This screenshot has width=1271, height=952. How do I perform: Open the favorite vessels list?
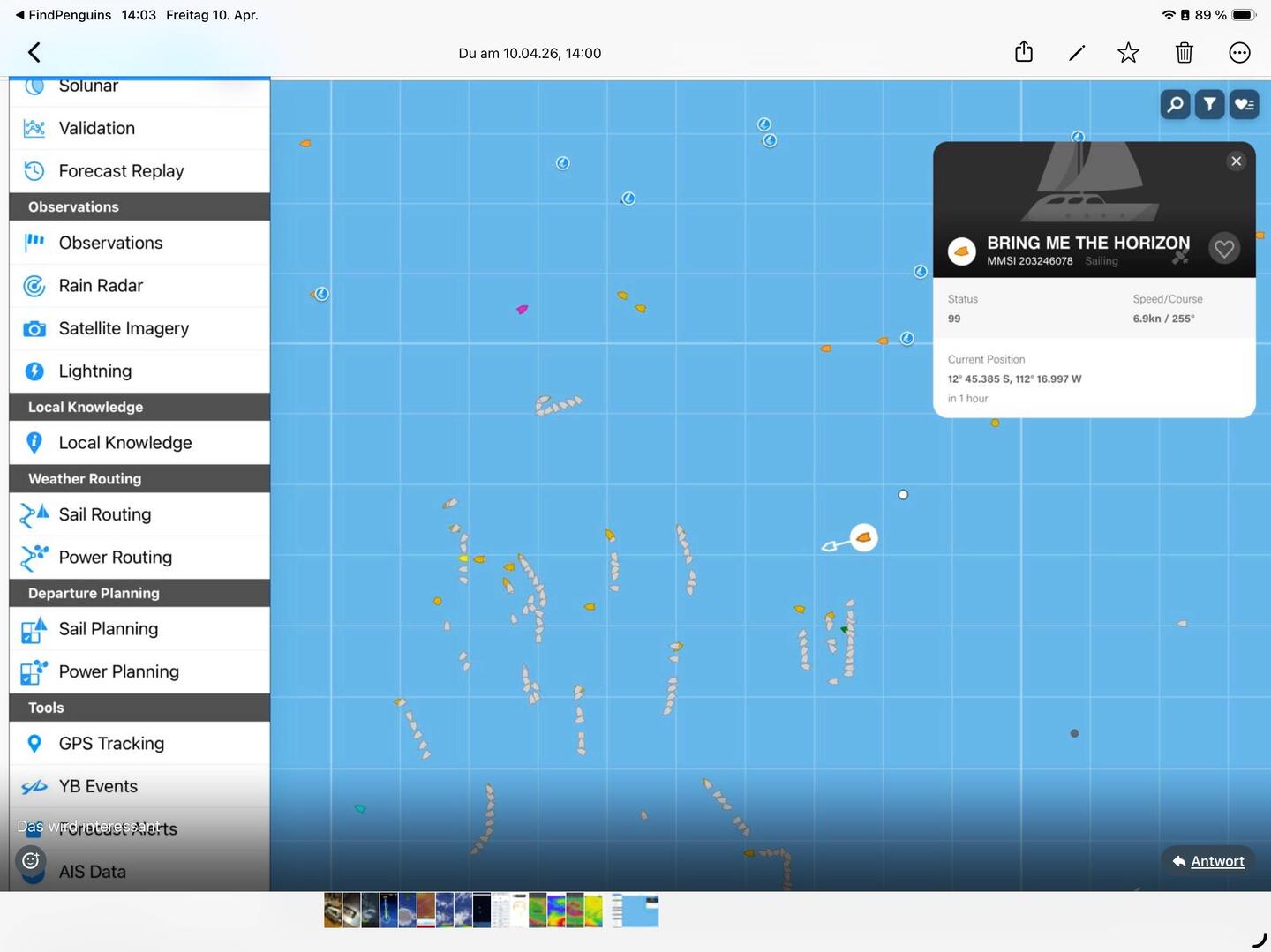[x=1245, y=104]
